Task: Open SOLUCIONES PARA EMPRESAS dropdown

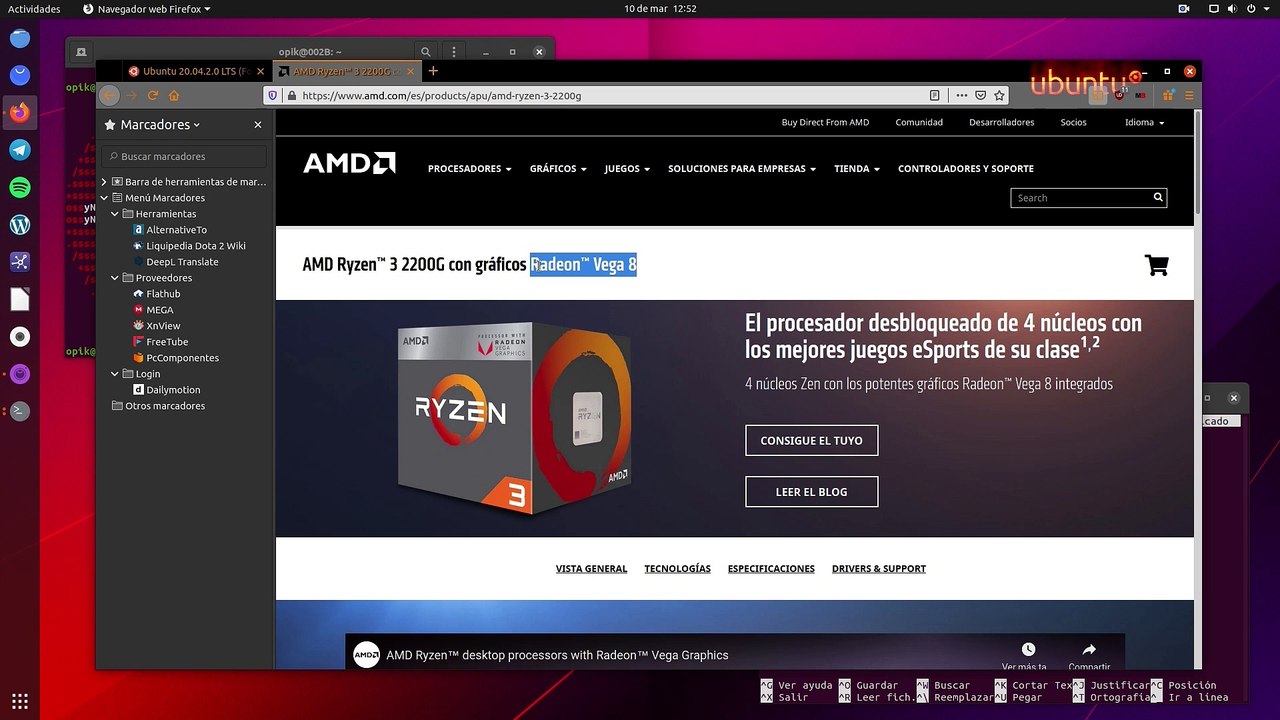Action: [x=742, y=169]
